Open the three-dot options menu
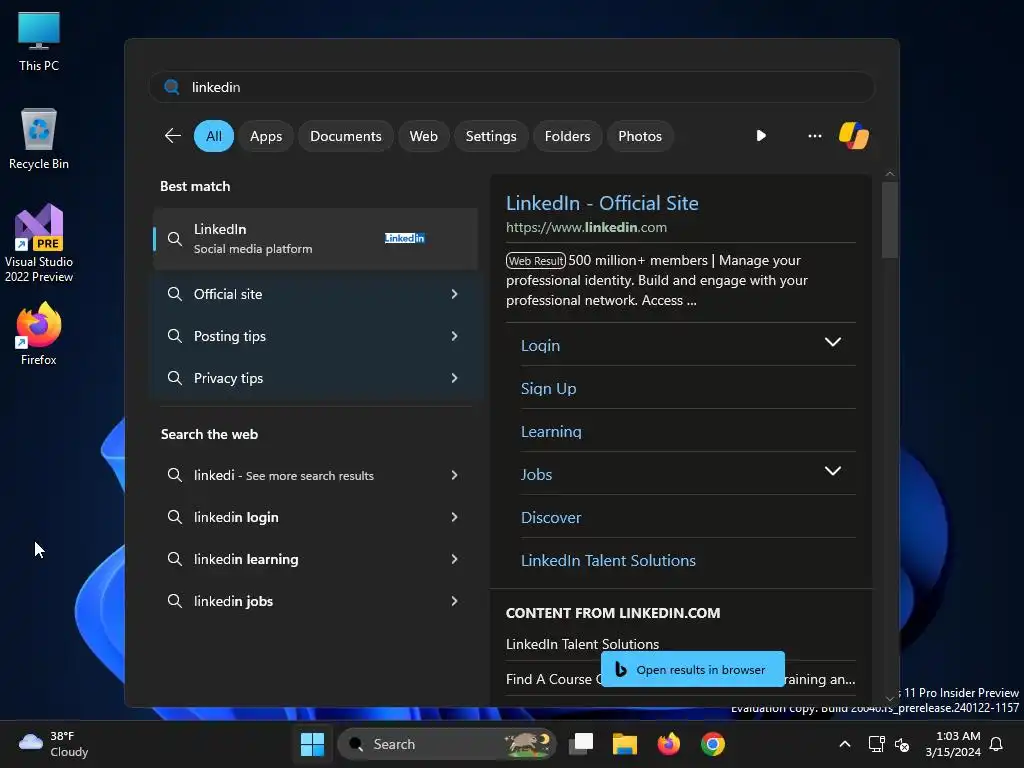Viewport: 1024px width, 768px height. pos(814,136)
